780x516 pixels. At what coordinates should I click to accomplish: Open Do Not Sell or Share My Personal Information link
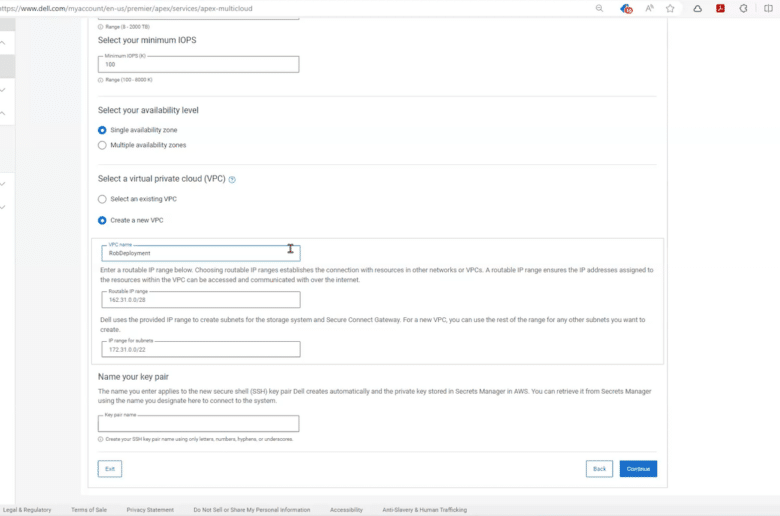252,510
